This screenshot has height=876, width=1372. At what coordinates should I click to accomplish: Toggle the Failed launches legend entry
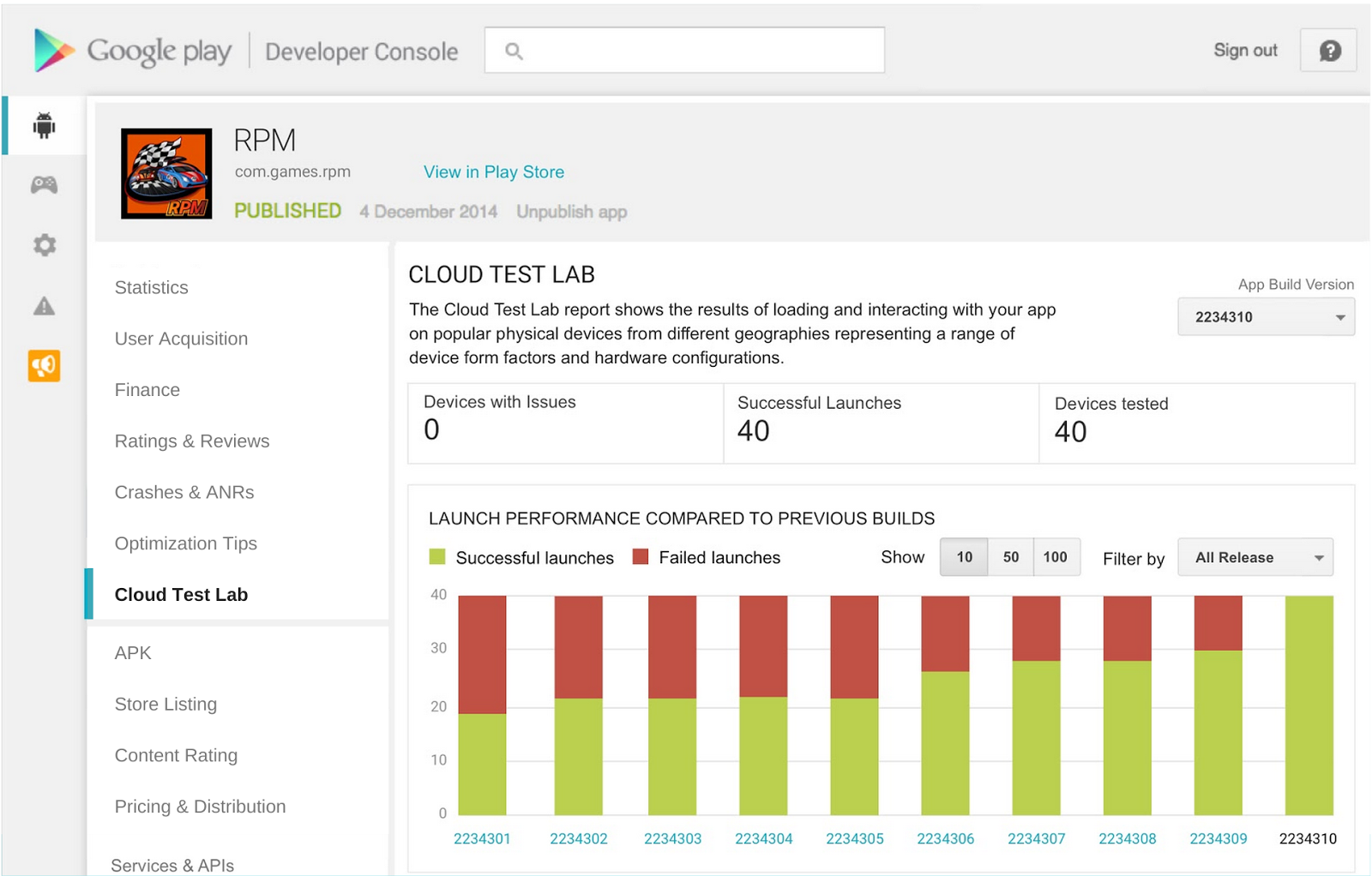[707, 557]
